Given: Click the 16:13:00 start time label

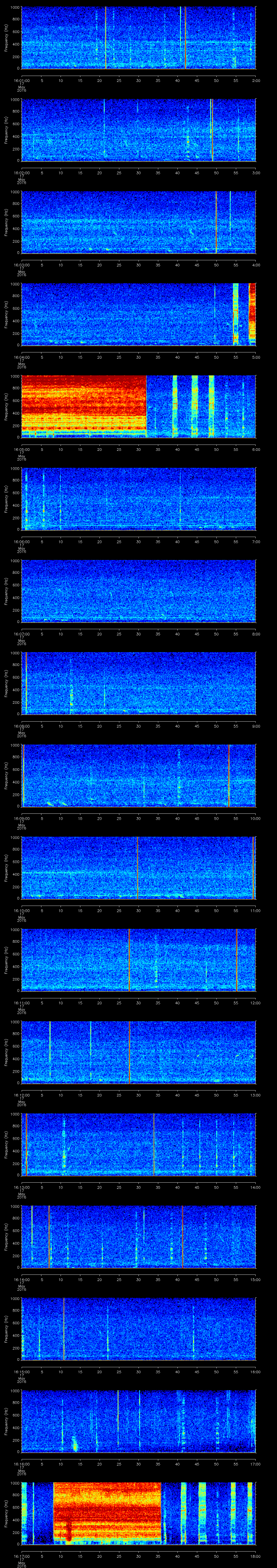Looking at the screenshot, I should click(21, 1187).
